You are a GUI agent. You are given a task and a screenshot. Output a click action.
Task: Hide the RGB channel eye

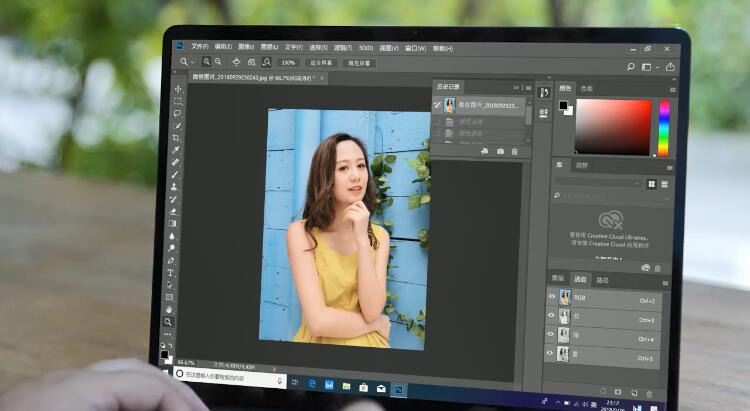tap(551, 297)
